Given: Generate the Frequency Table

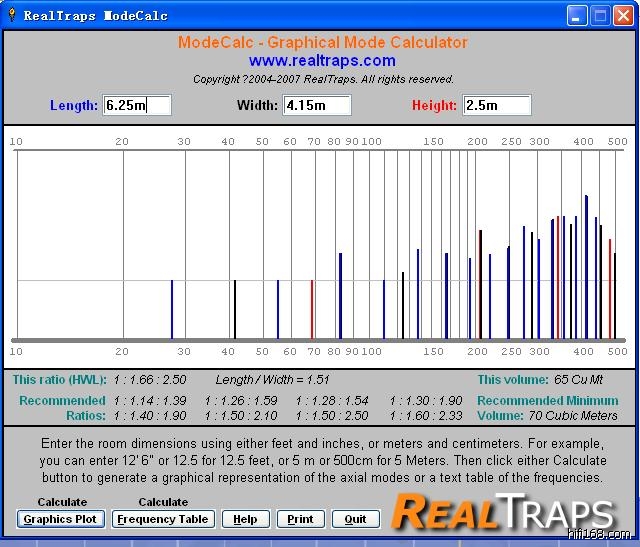Looking at the screenshot, I should tap(162, 519).
